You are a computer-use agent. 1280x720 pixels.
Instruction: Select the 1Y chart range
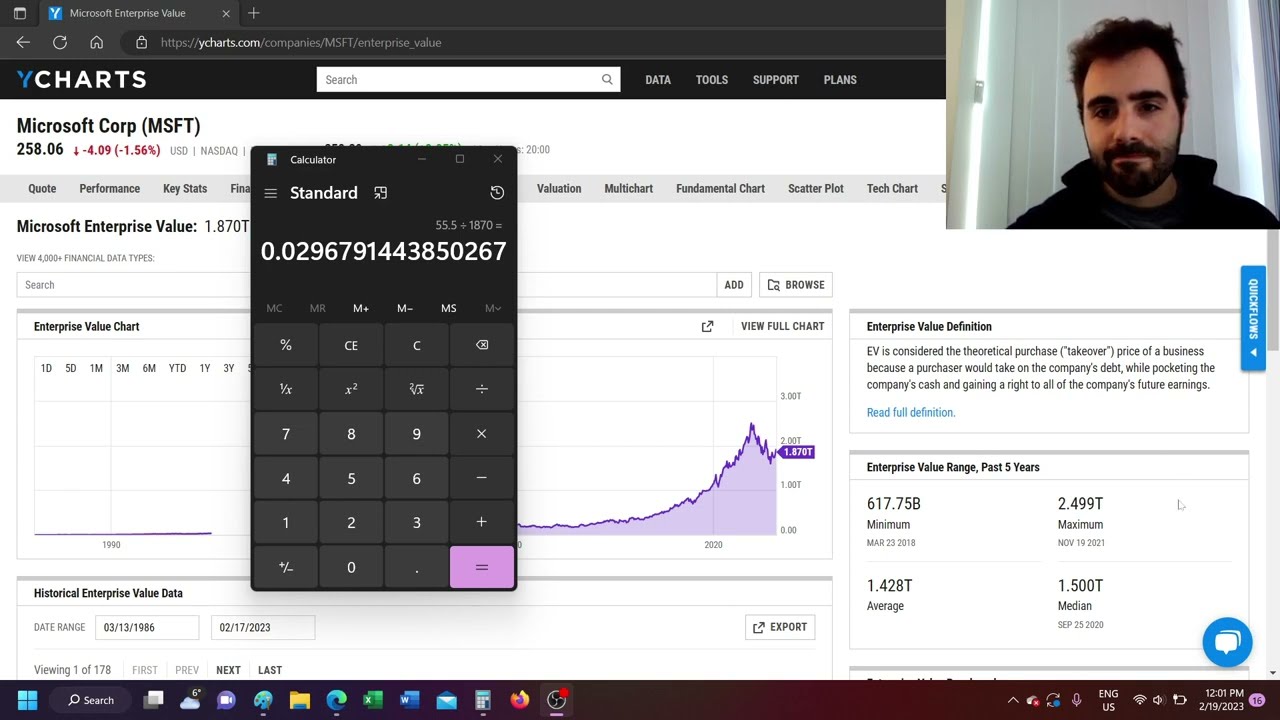[x=204, y=368]
